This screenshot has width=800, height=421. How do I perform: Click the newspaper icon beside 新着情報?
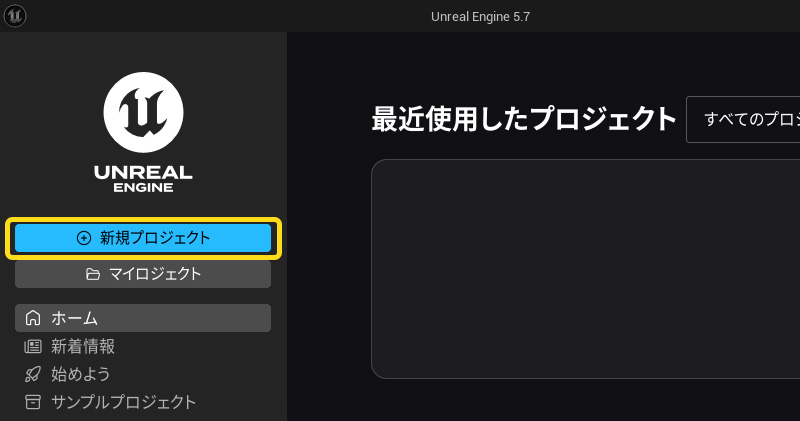[x=33, y=346]
